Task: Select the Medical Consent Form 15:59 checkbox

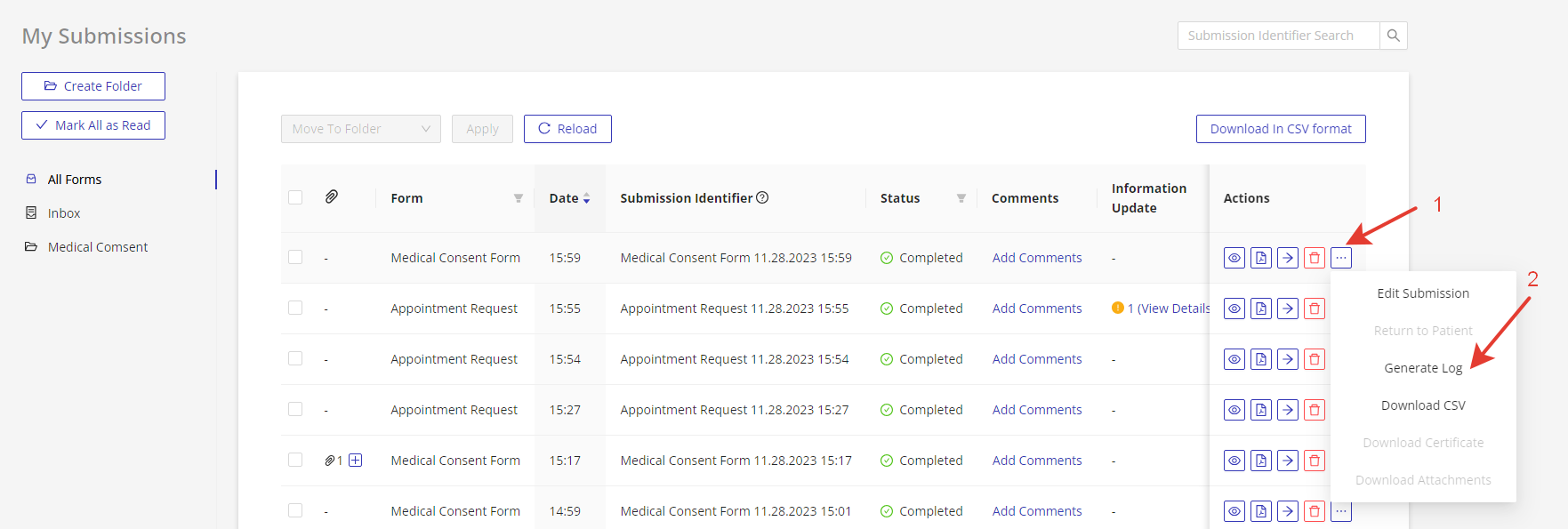Action: click(x=295, y=257)
